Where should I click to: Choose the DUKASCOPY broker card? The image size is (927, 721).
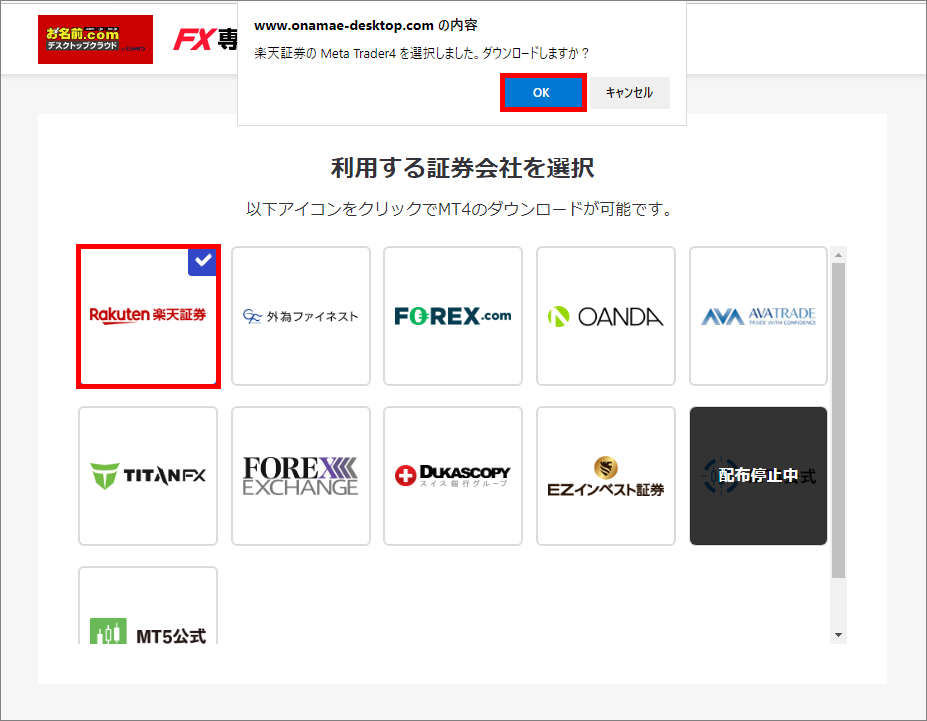(x=453, y=476)
